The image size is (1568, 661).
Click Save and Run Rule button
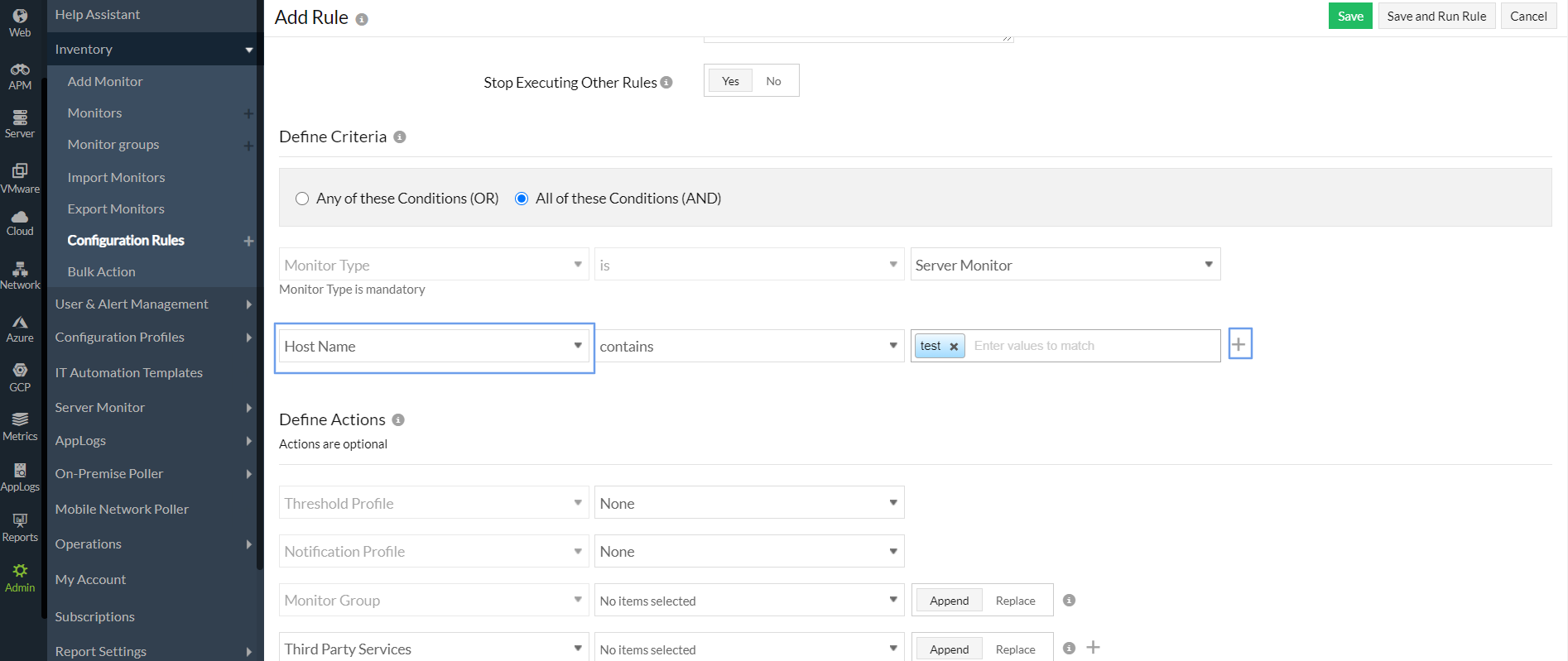coord(1436,16)
